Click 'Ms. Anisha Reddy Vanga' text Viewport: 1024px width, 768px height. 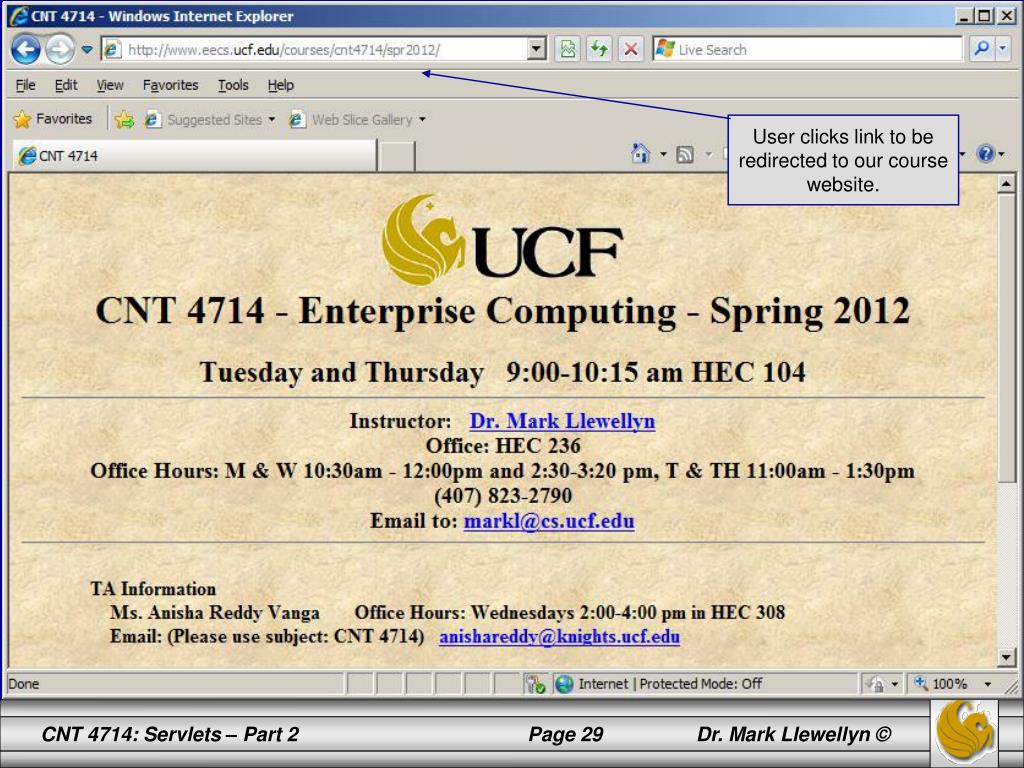215,613
